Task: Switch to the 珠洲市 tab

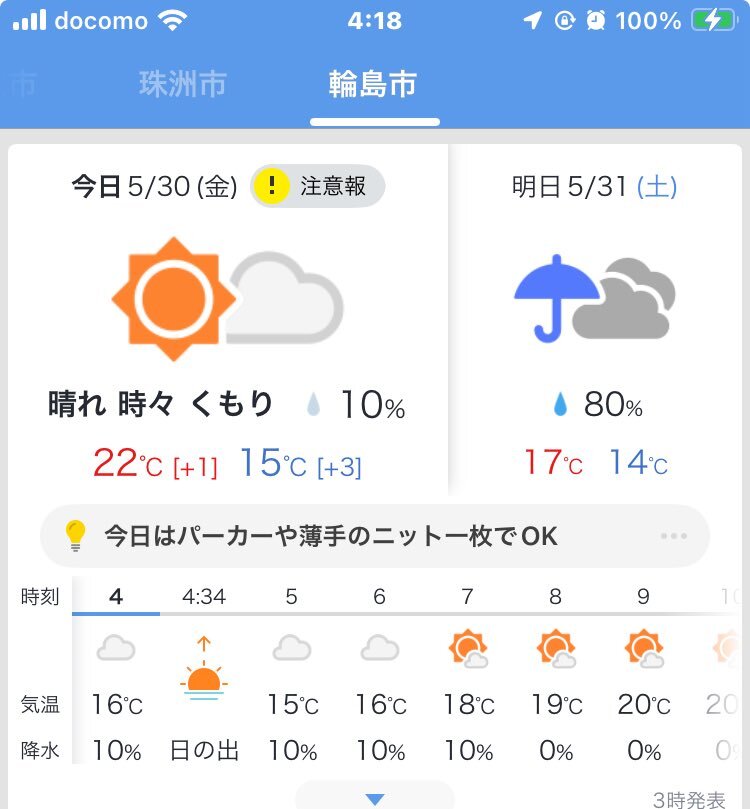Action: [183, 84]
